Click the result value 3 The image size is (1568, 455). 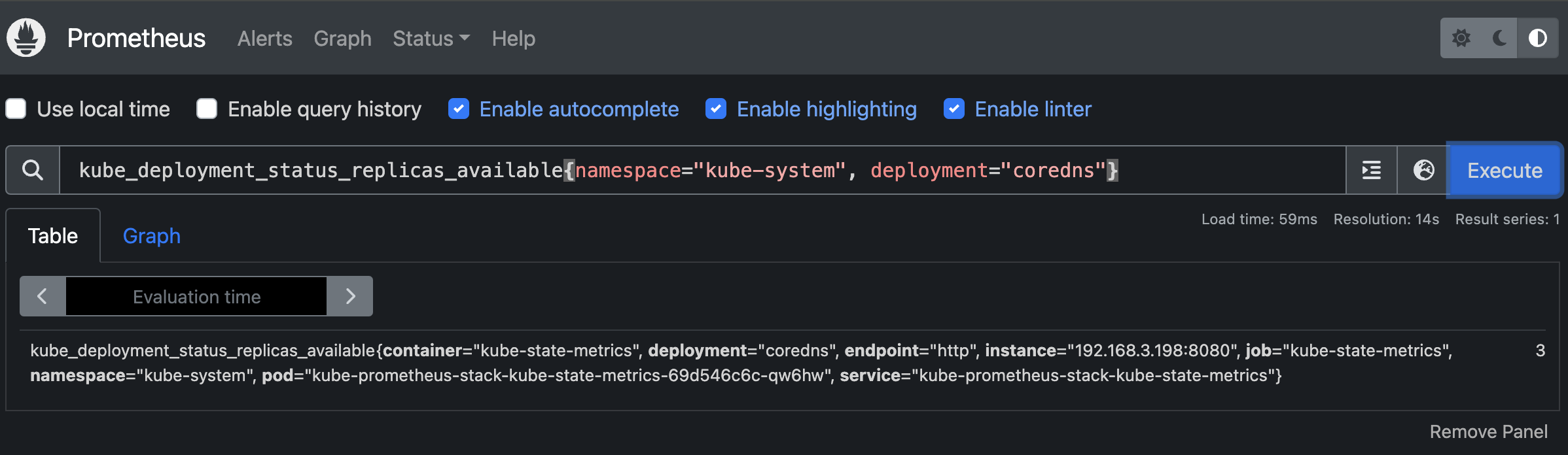(1540, 350)
